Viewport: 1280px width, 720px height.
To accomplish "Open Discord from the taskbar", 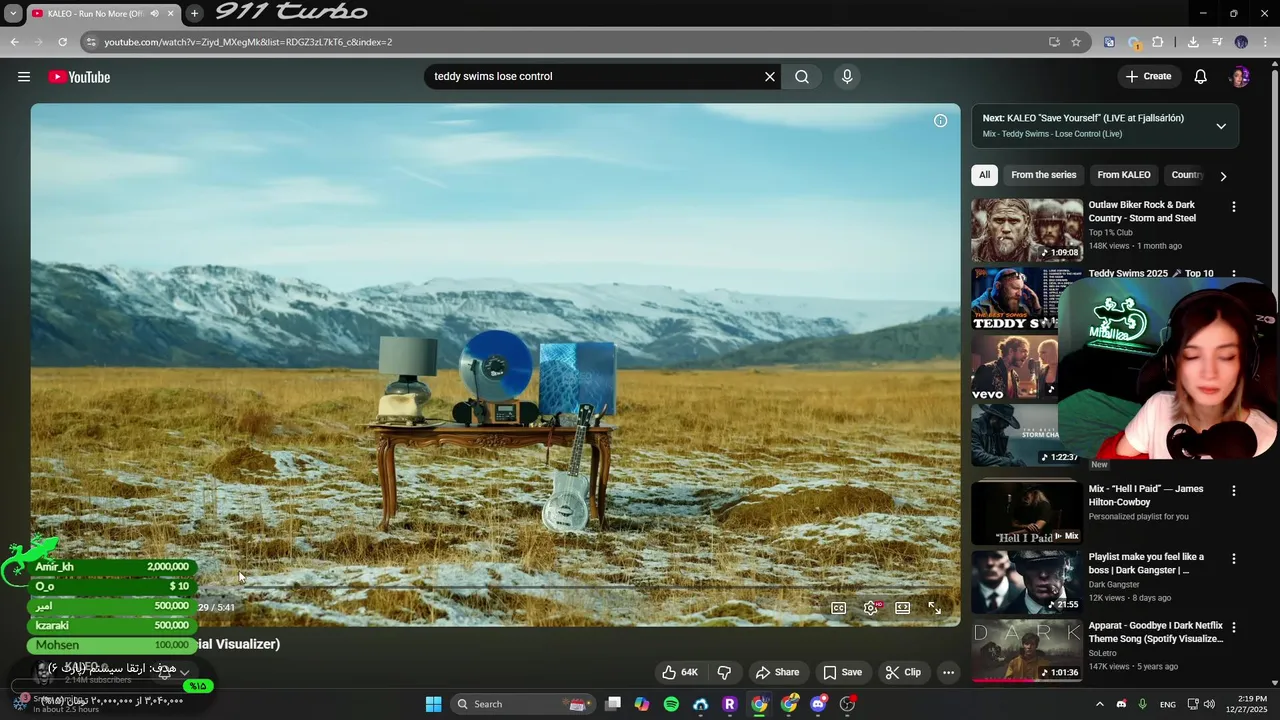I will pyautogui.click(x=818, y=704).
